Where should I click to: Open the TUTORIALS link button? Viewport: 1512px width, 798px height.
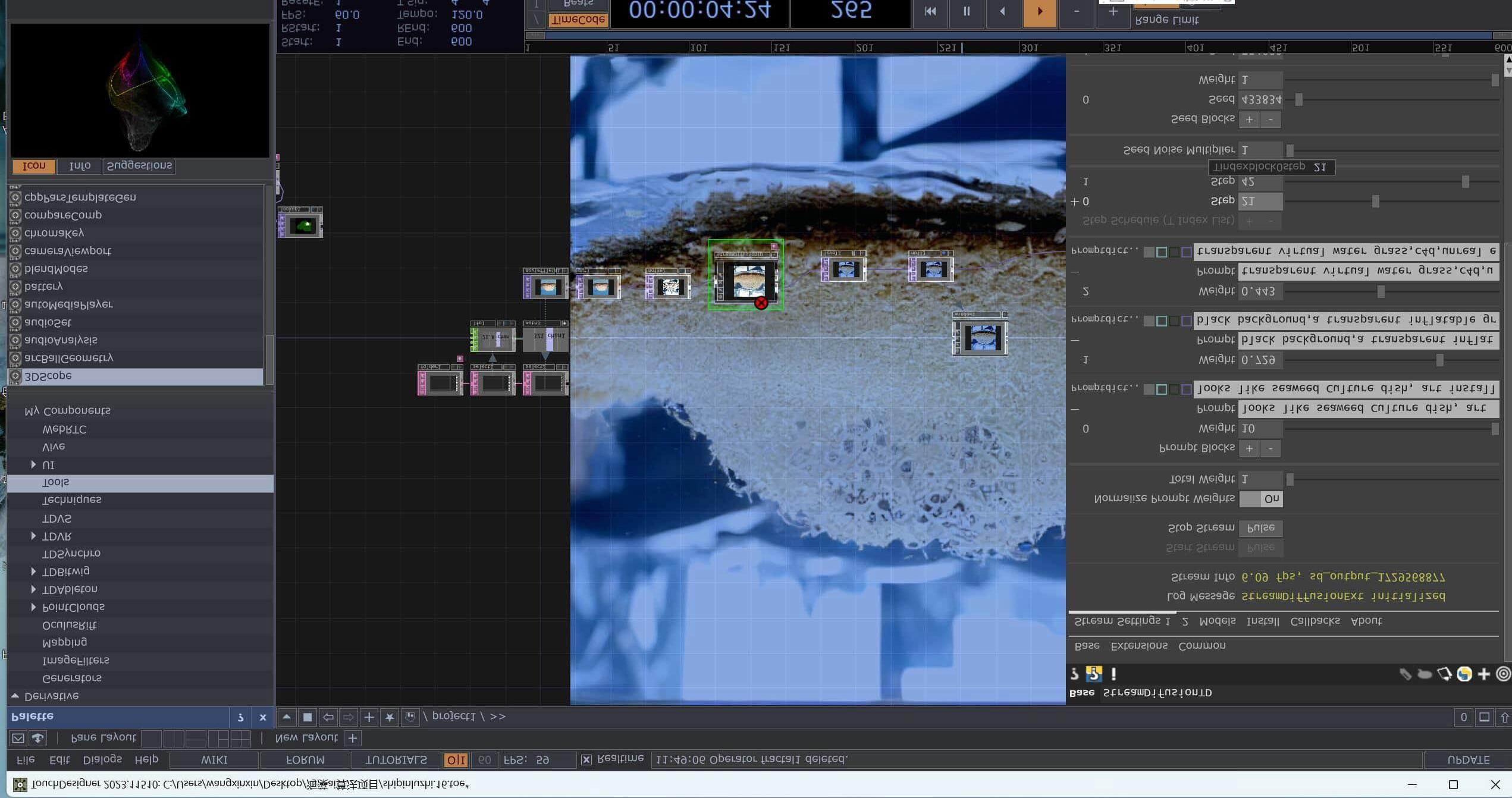[396, 760]
